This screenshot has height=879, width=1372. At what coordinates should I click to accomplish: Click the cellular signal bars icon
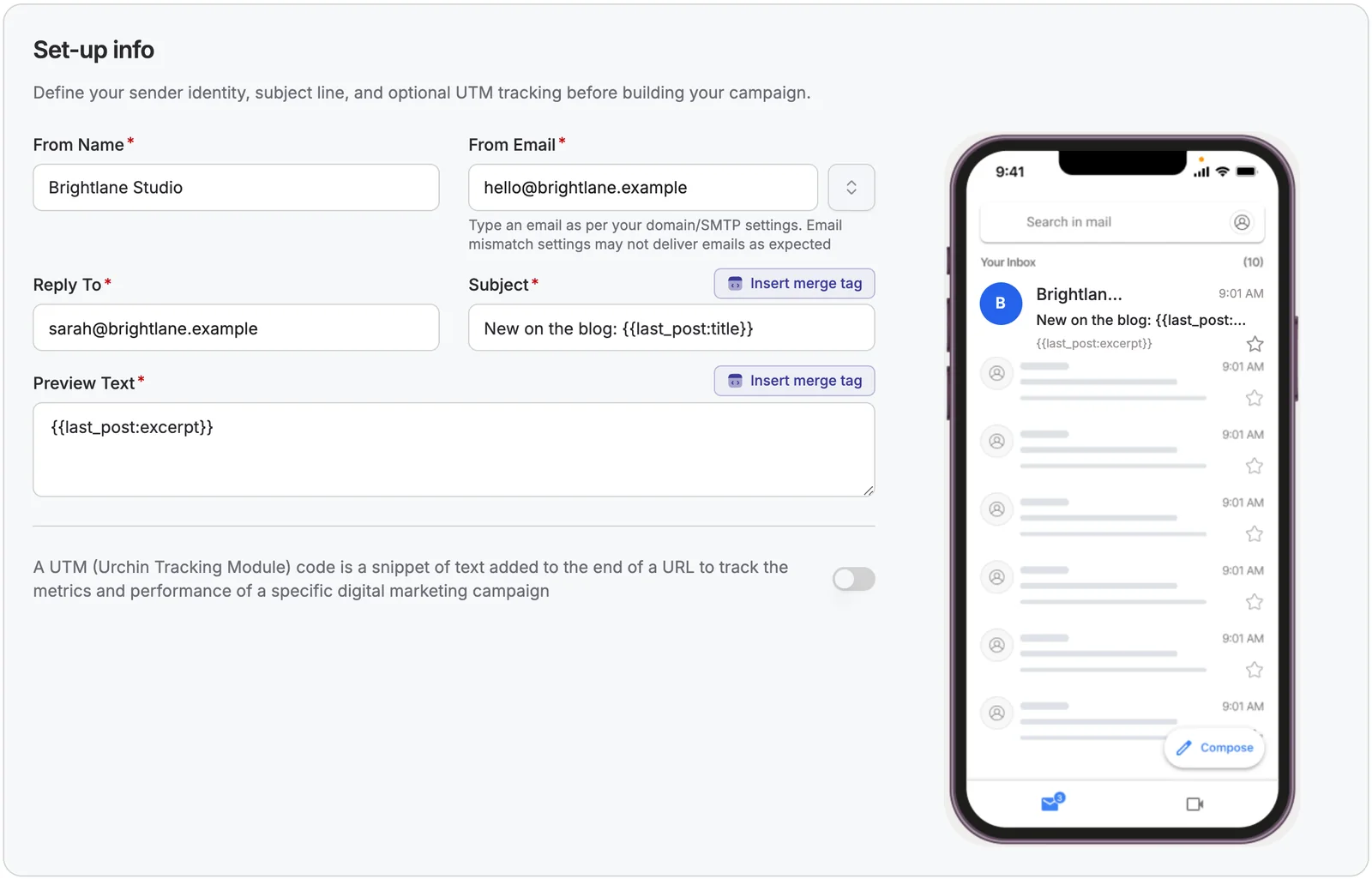pyautogui.click(x=1201, y=172)
